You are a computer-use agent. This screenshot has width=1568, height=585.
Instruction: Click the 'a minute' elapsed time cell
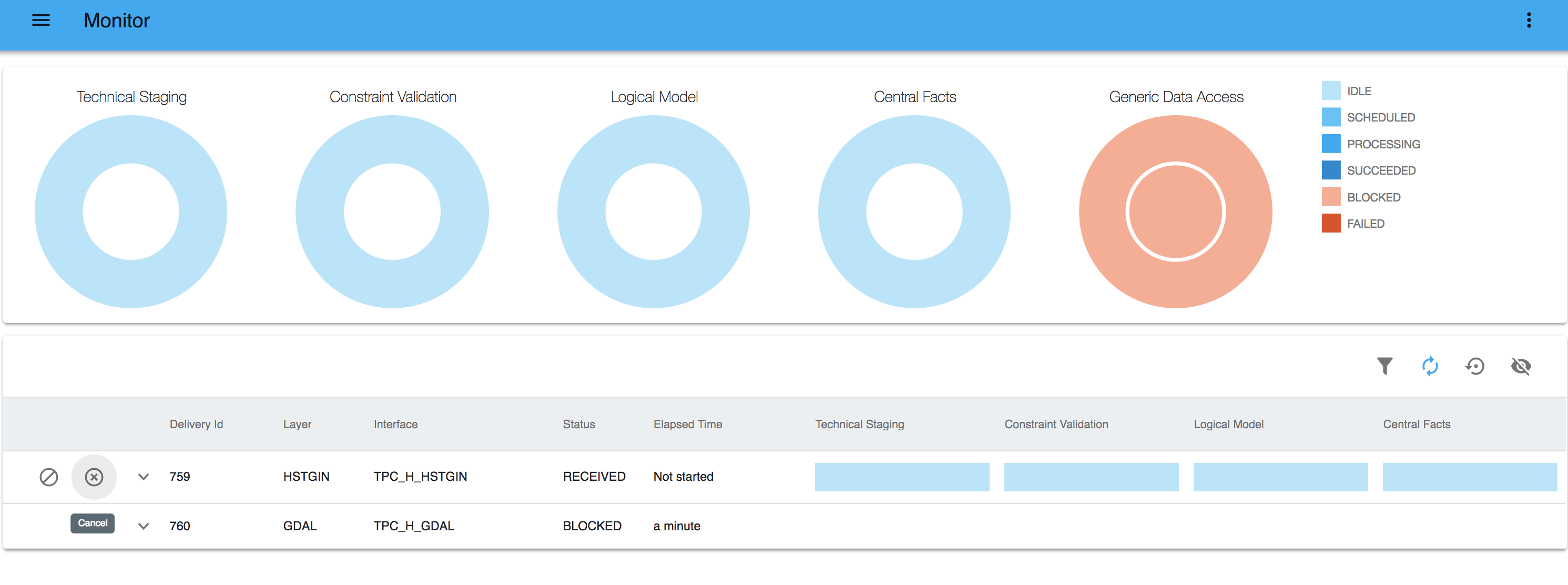pyautogui.click(x=677, y=526)
